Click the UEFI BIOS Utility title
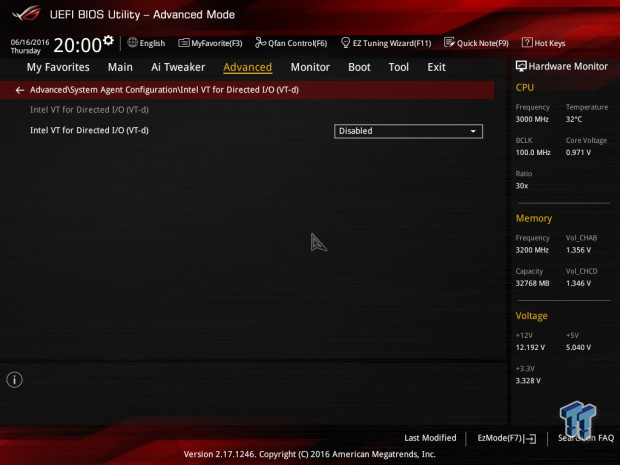Screen dimensions: 620x465 coord(142,15)
